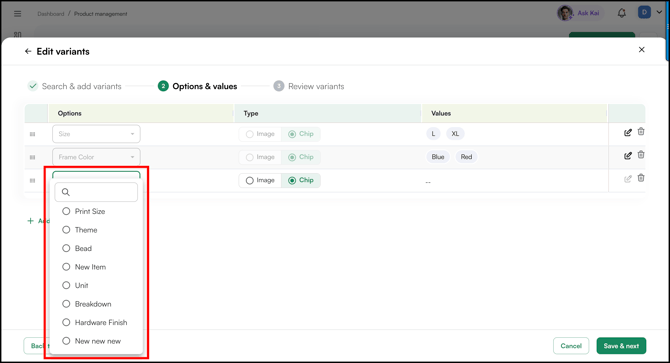Select the Options & values step
This screenshot has height=363, width=670.
point(197,86)
